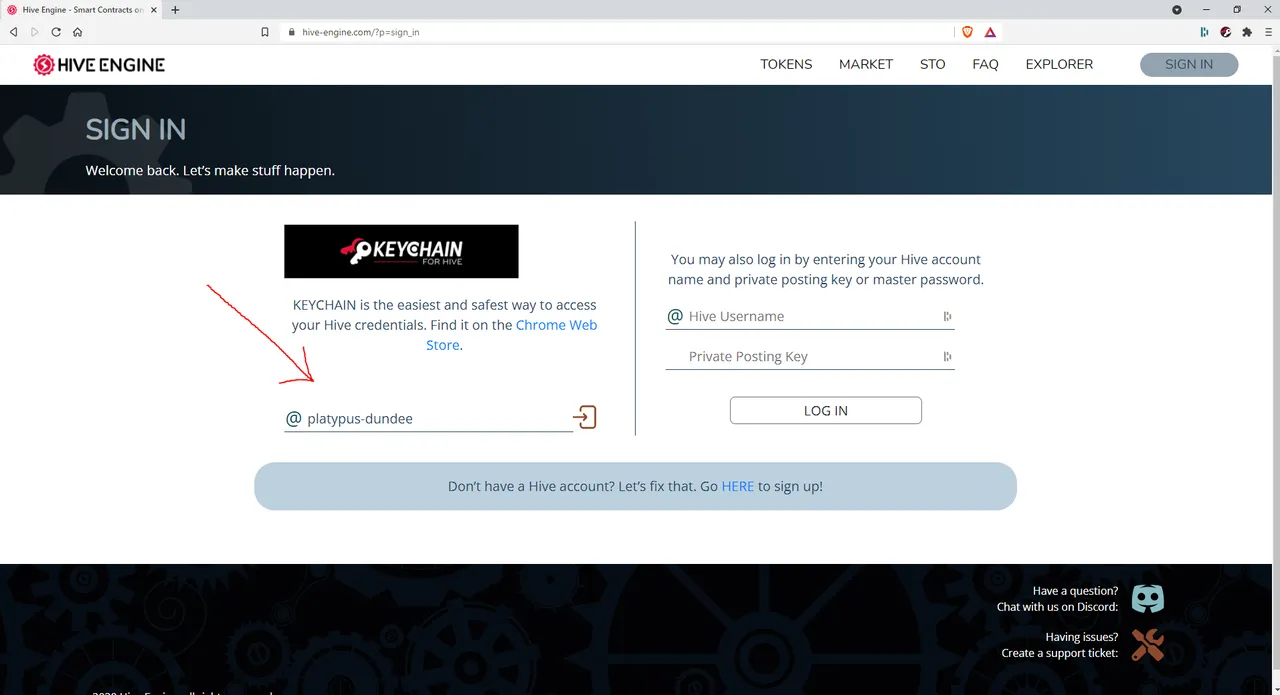
Task: View site security lock info
Action: (x=292, y=32)
